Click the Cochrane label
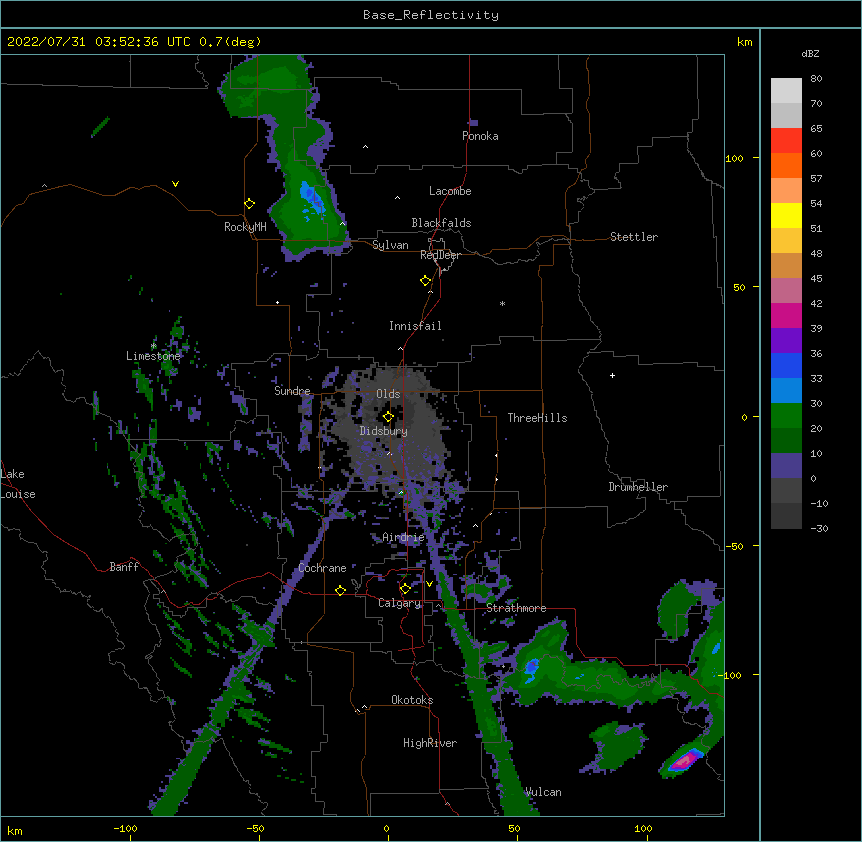 (x=323, y=568)
